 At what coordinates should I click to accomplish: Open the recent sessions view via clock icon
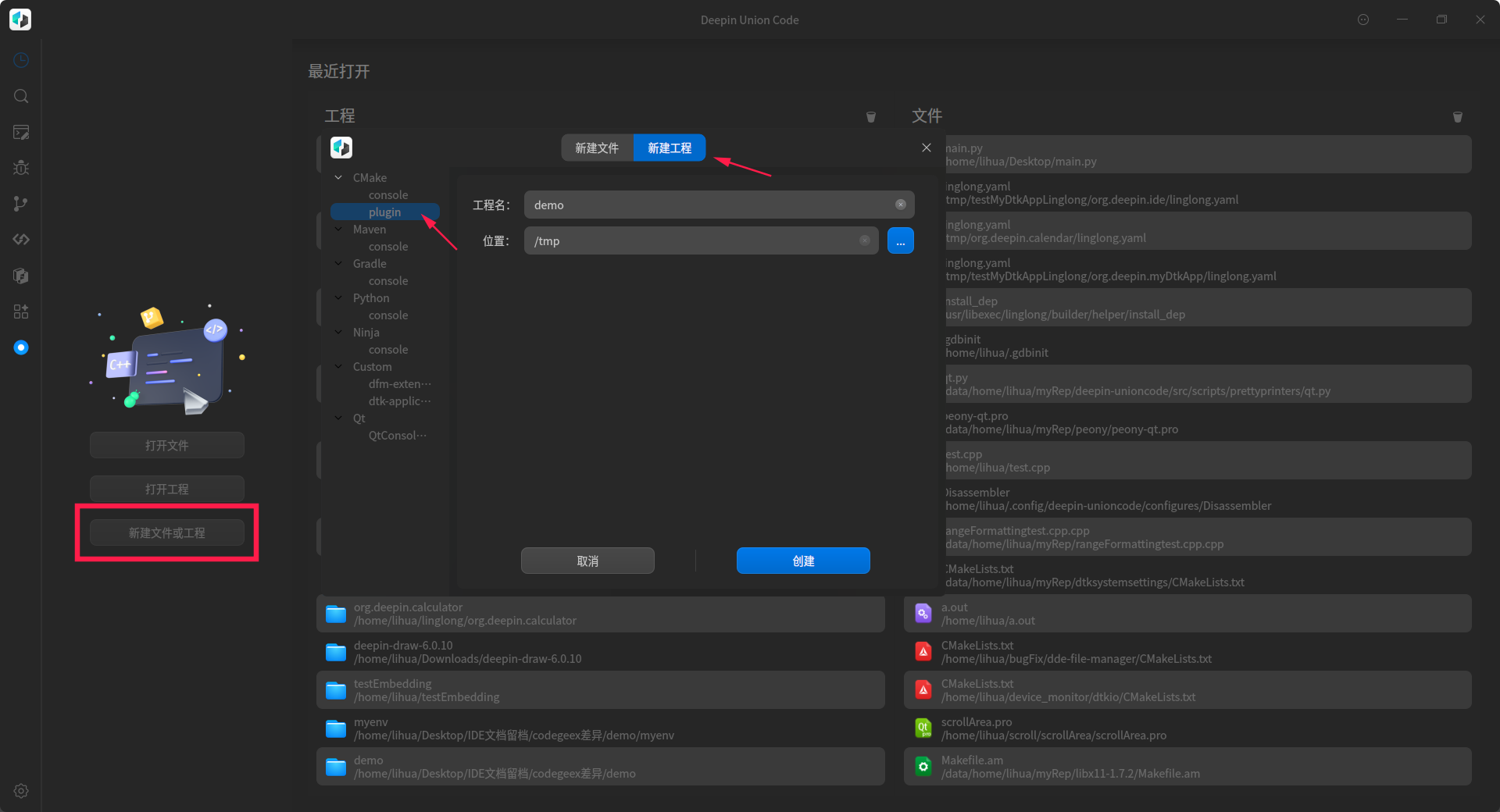coord(20,60)
